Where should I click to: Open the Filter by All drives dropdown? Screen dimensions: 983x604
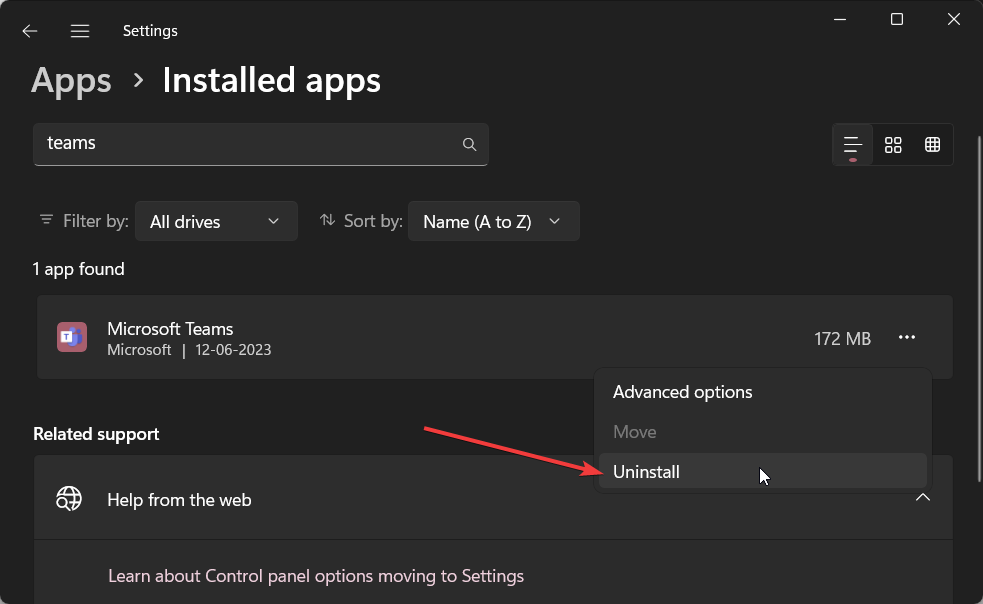pos(216,221)
